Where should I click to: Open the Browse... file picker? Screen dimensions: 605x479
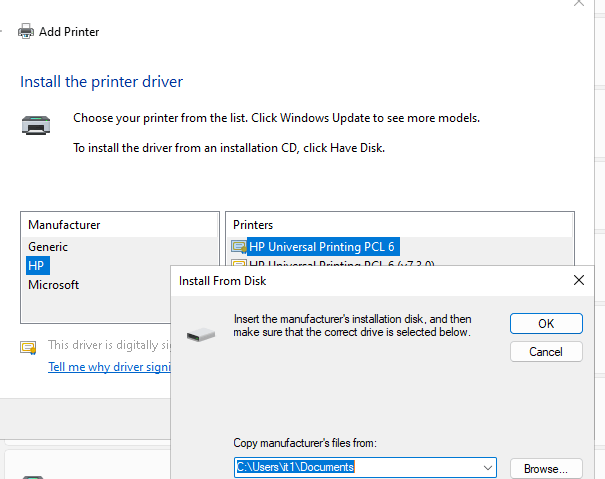[x=546, y=469]
